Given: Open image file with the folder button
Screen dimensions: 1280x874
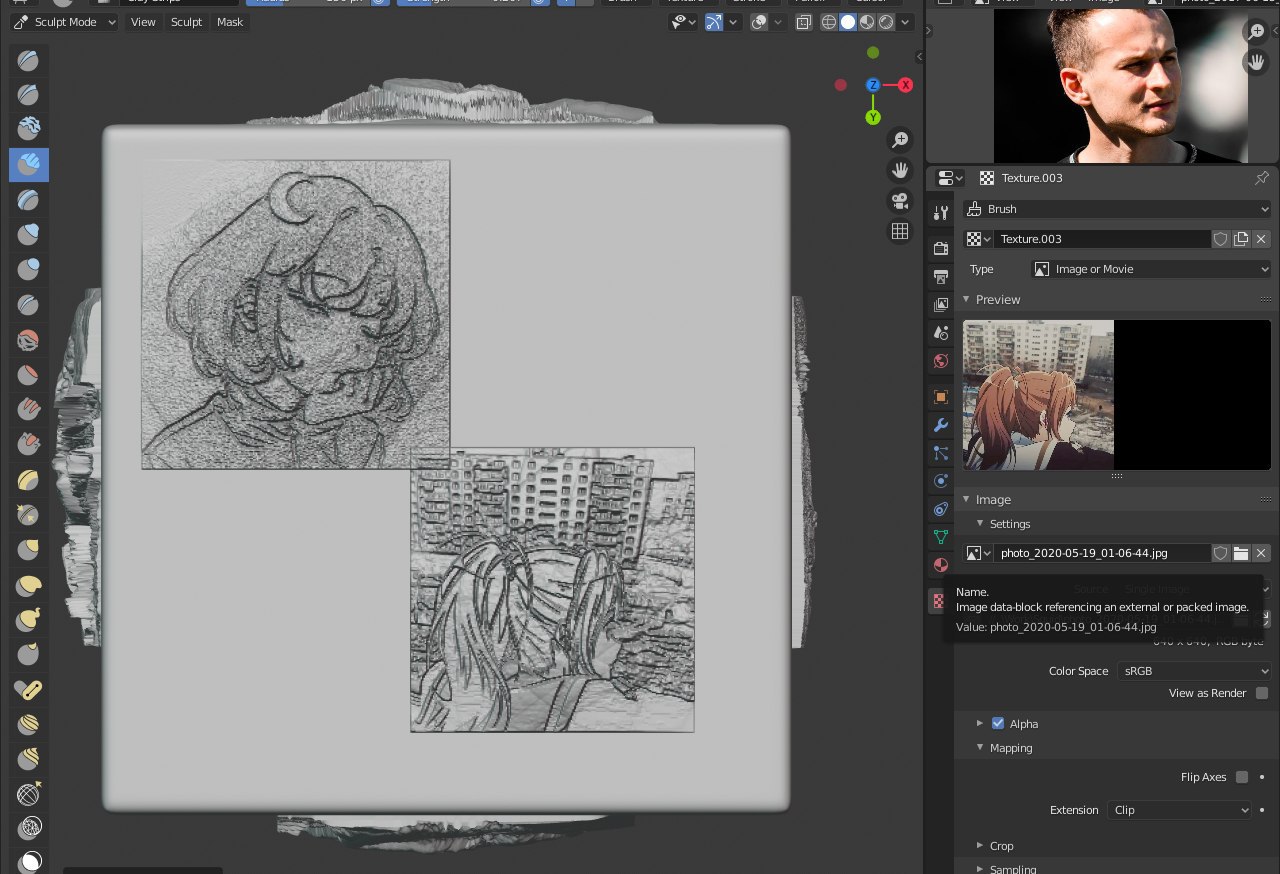Looking at the screenshot, I should pyautogui.click(x=1241, y=553).
